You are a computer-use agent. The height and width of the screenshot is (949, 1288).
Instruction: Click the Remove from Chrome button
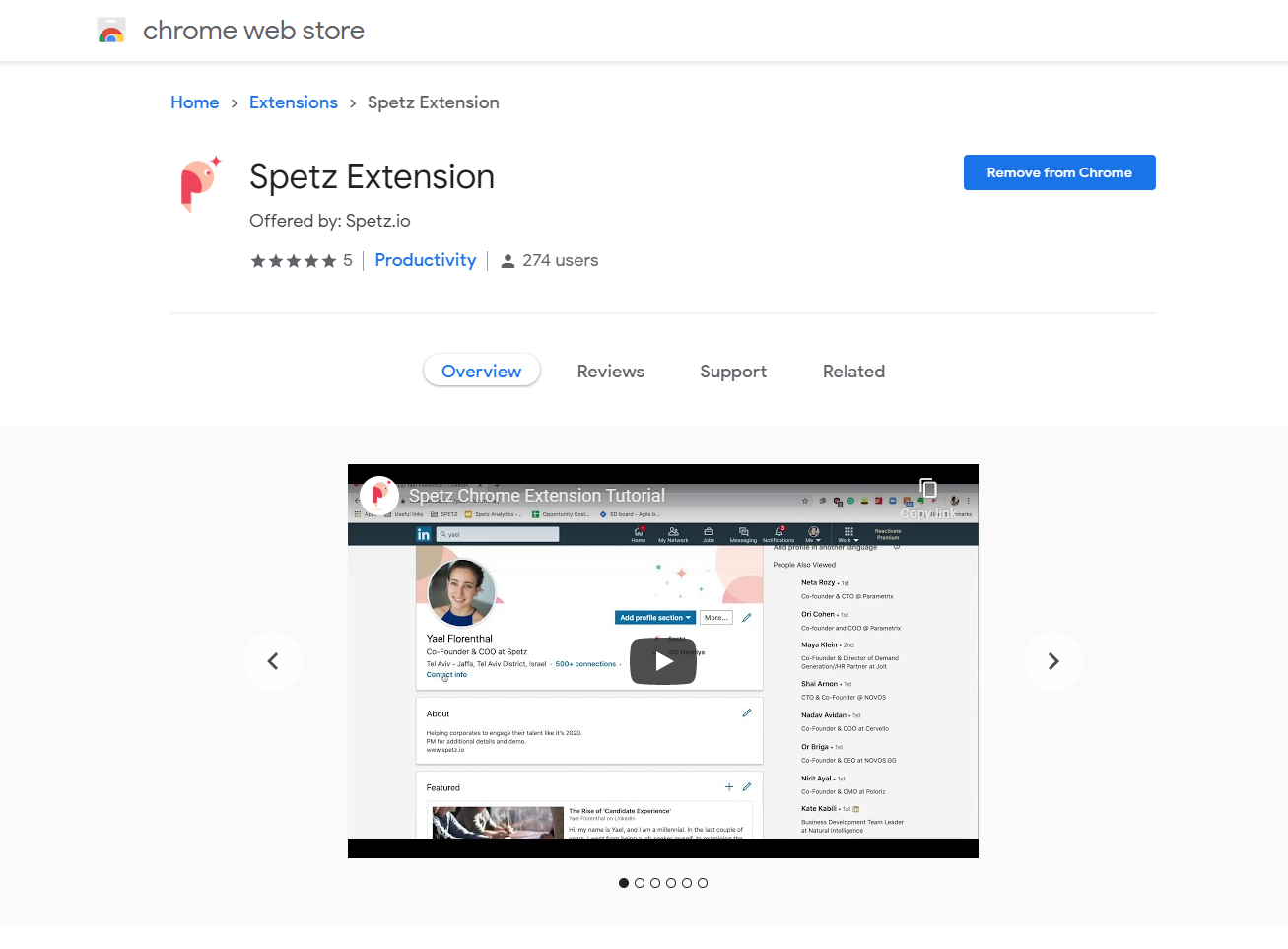pyautogui.click(x=1059, y=171)
